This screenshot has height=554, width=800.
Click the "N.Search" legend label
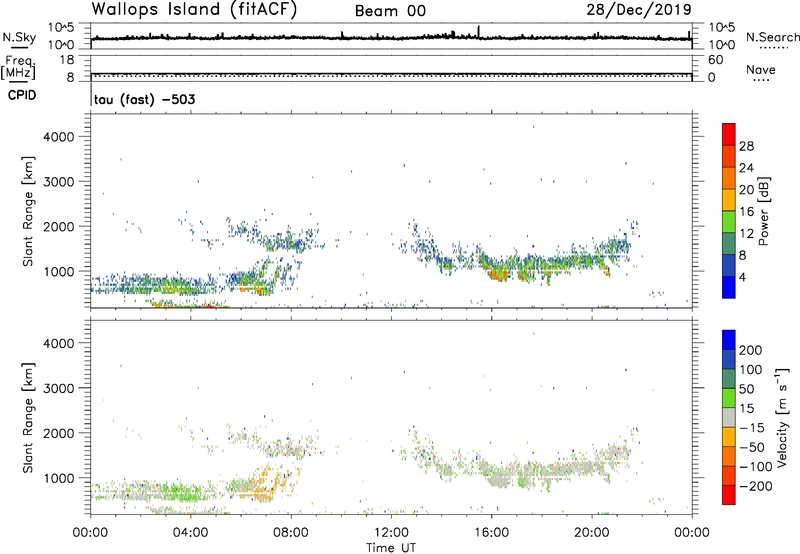coord(772,37)
